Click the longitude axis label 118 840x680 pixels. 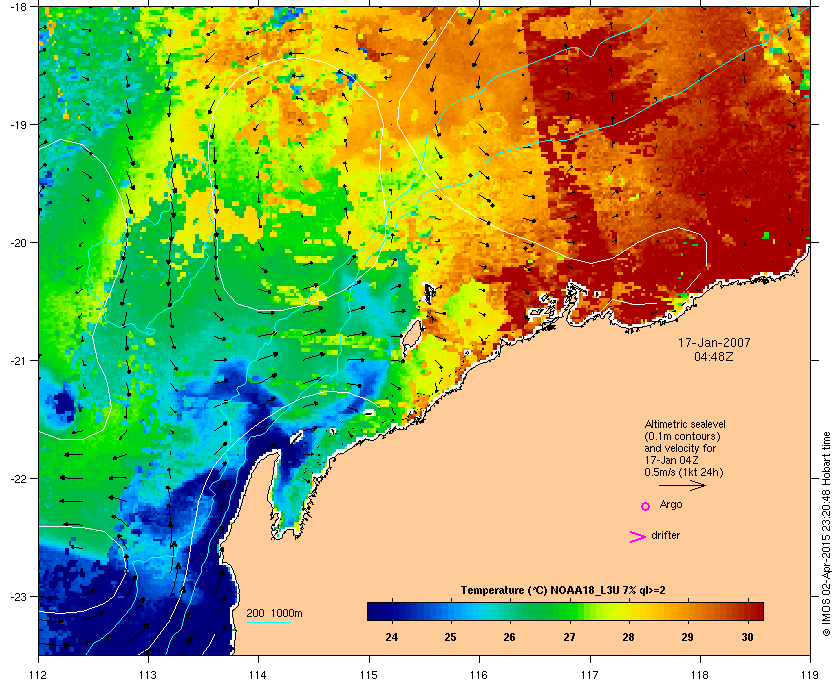tap(700, 674)
